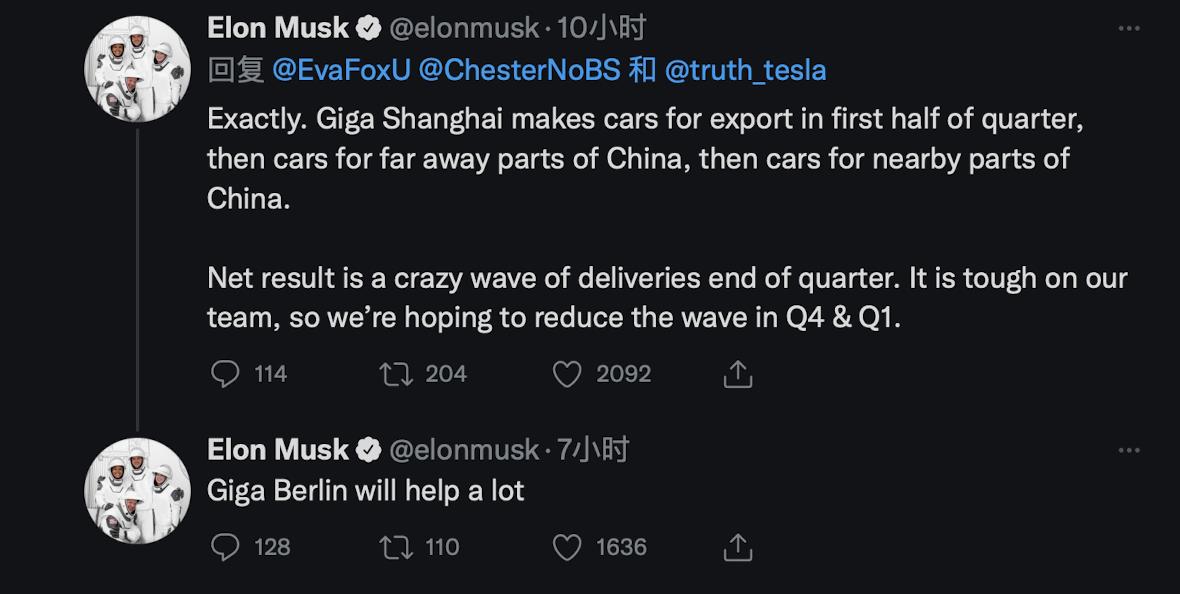Screen dimensions: 1180x594
Task: Open more options for the Giga Berlin tweet
Action: pyautogui.click(x=1129, y=451)
